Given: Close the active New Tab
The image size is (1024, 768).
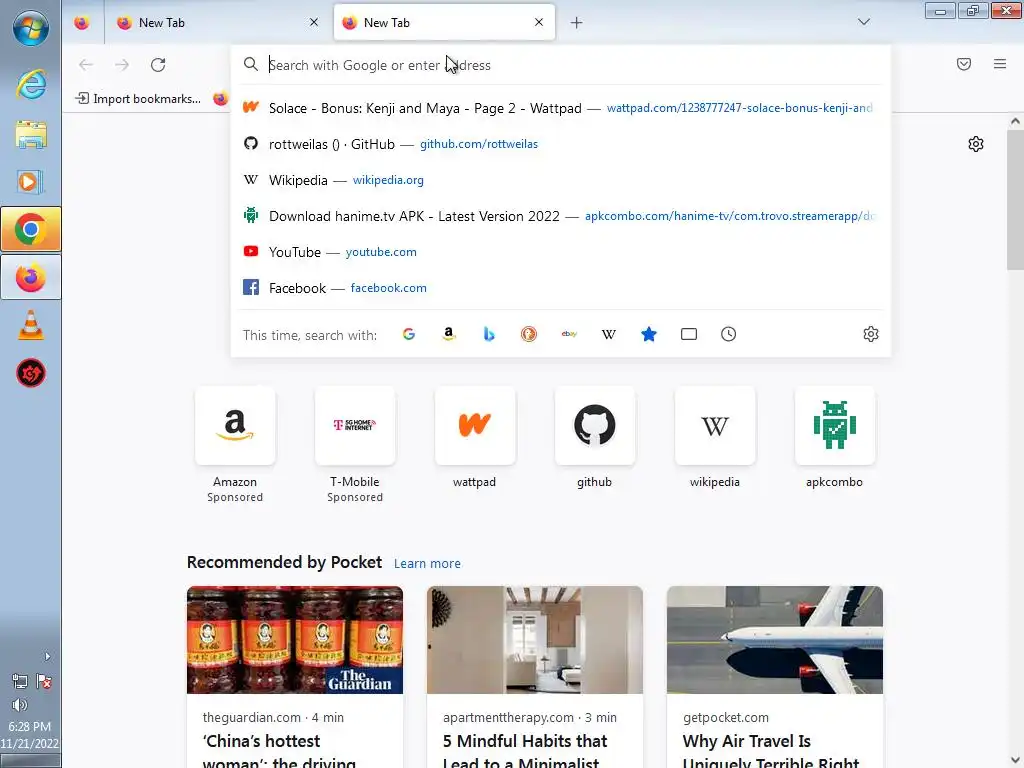Looking at the screenshot, I should point(539,22).
